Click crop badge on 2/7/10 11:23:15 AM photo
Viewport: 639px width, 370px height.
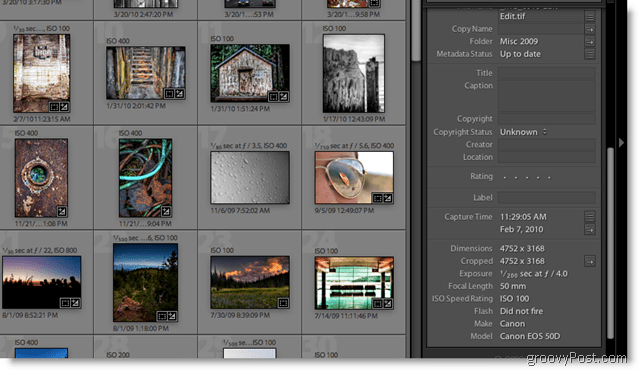54,107
